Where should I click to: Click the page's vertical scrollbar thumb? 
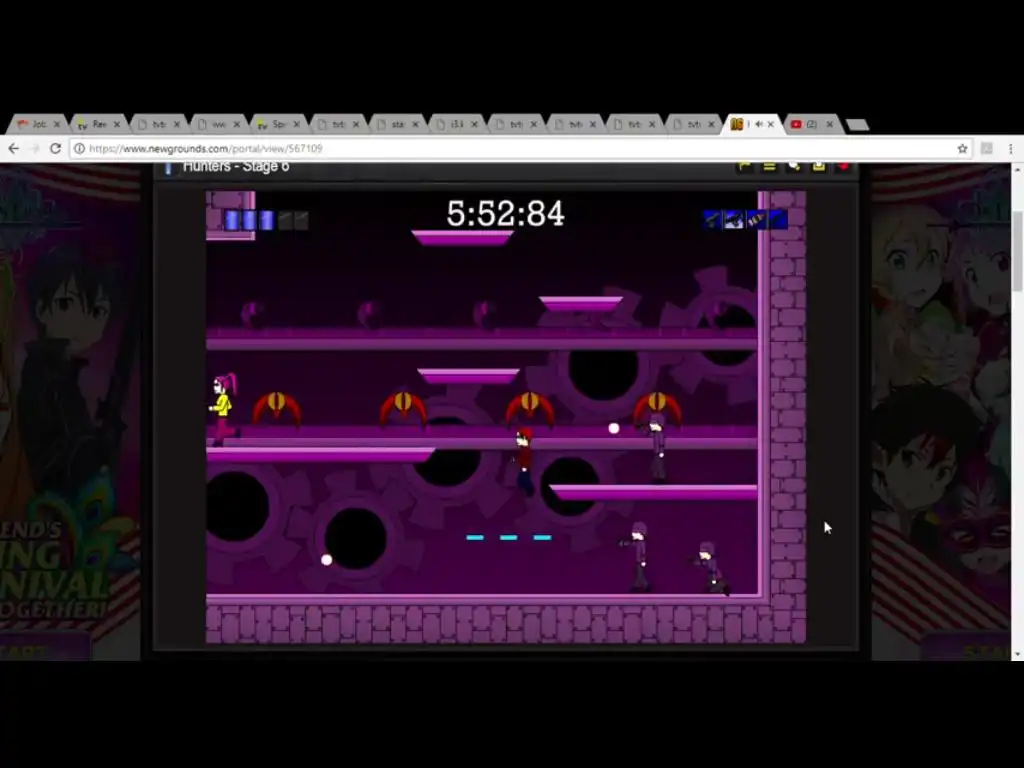(x=1017, y=251)
